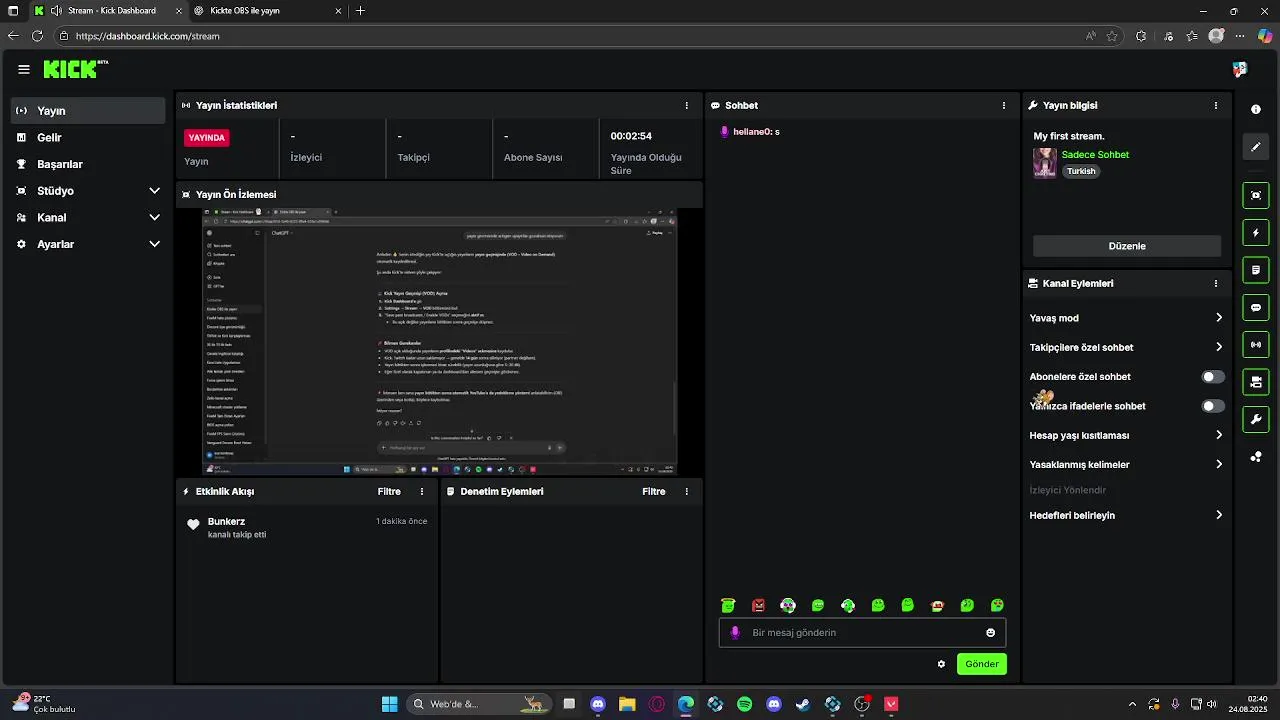This screenshot has height=720, width=1280.
Task: Insert the heart-eyes emote at row end
Action: [997, 605]
